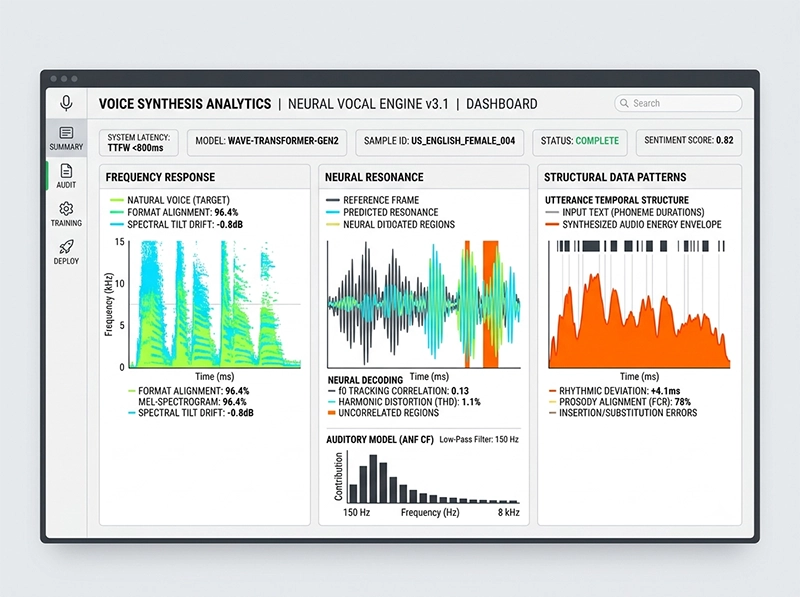Click the 150 Hz axis label under histogram

[356, 512]
